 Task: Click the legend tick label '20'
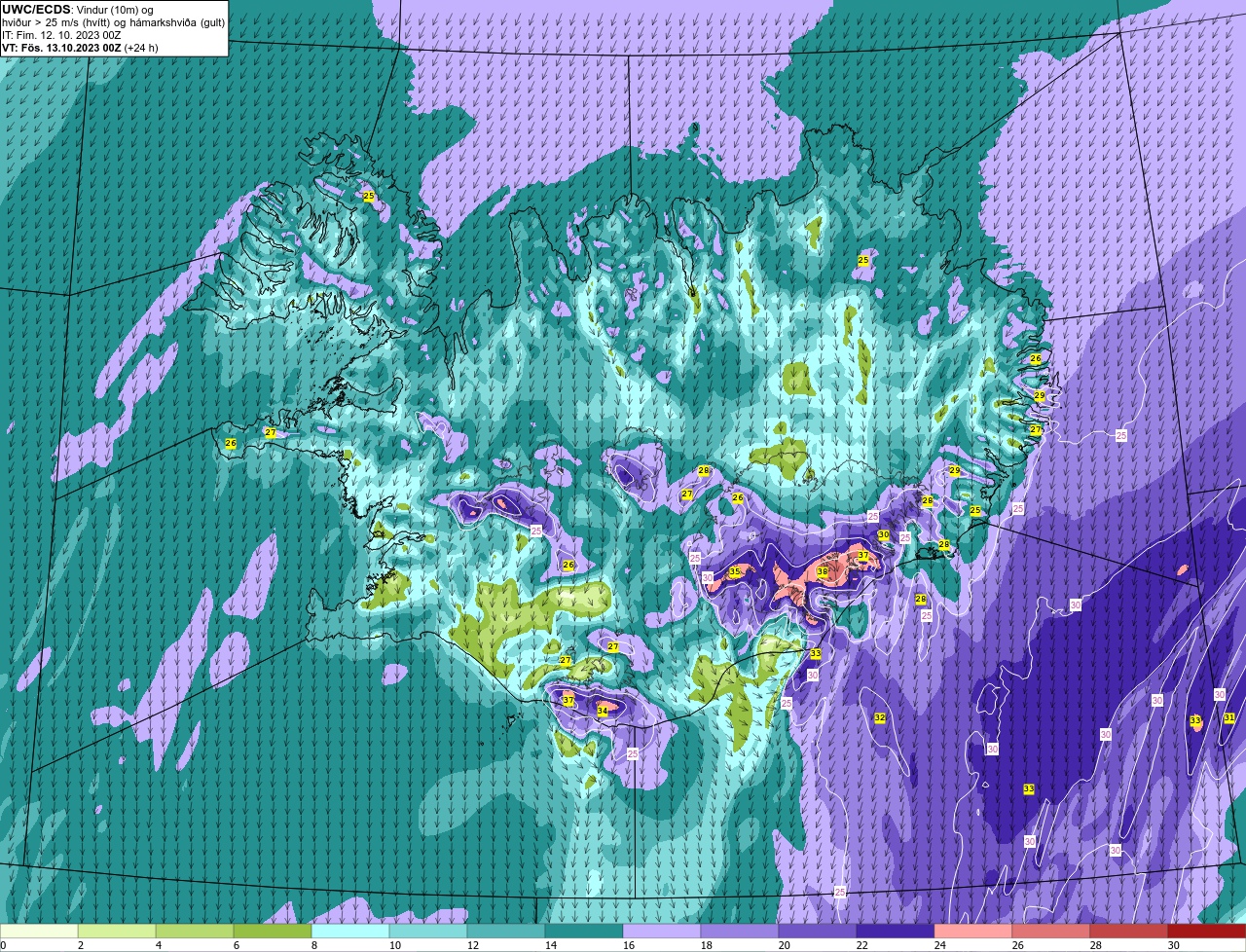tap(785, 945)
